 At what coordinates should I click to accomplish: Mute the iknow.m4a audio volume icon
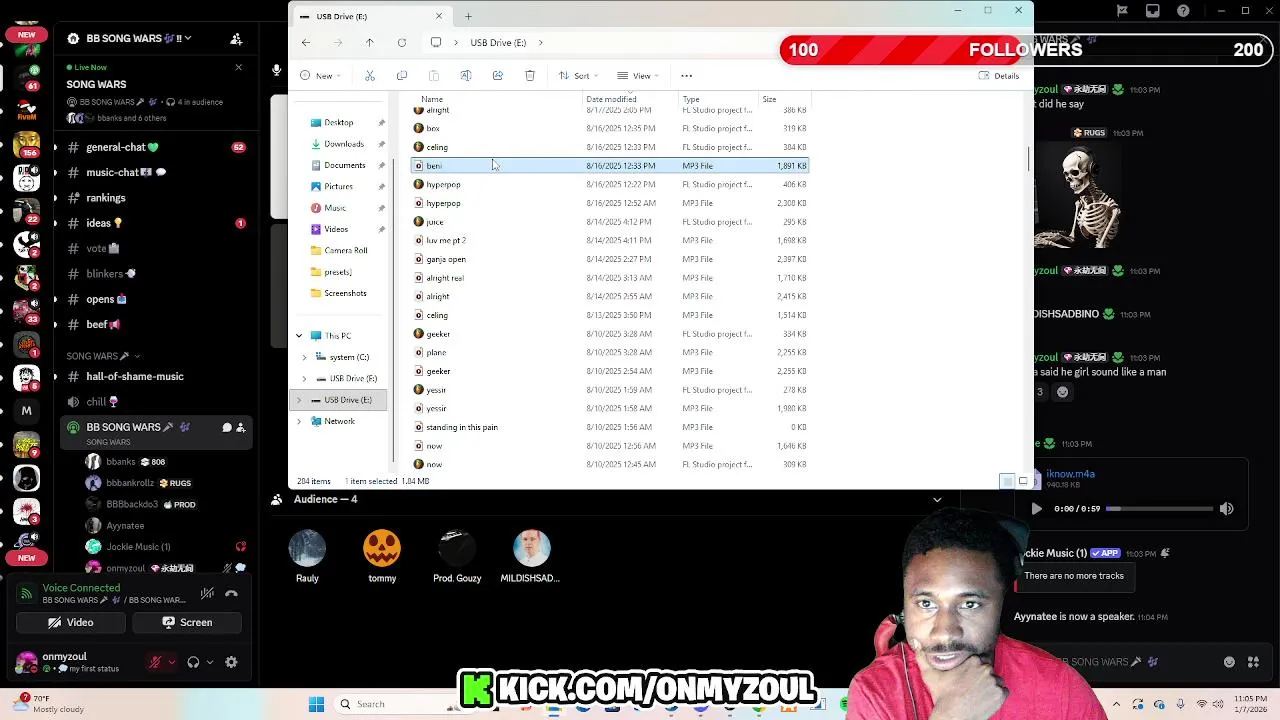(x=1227, y=509)
